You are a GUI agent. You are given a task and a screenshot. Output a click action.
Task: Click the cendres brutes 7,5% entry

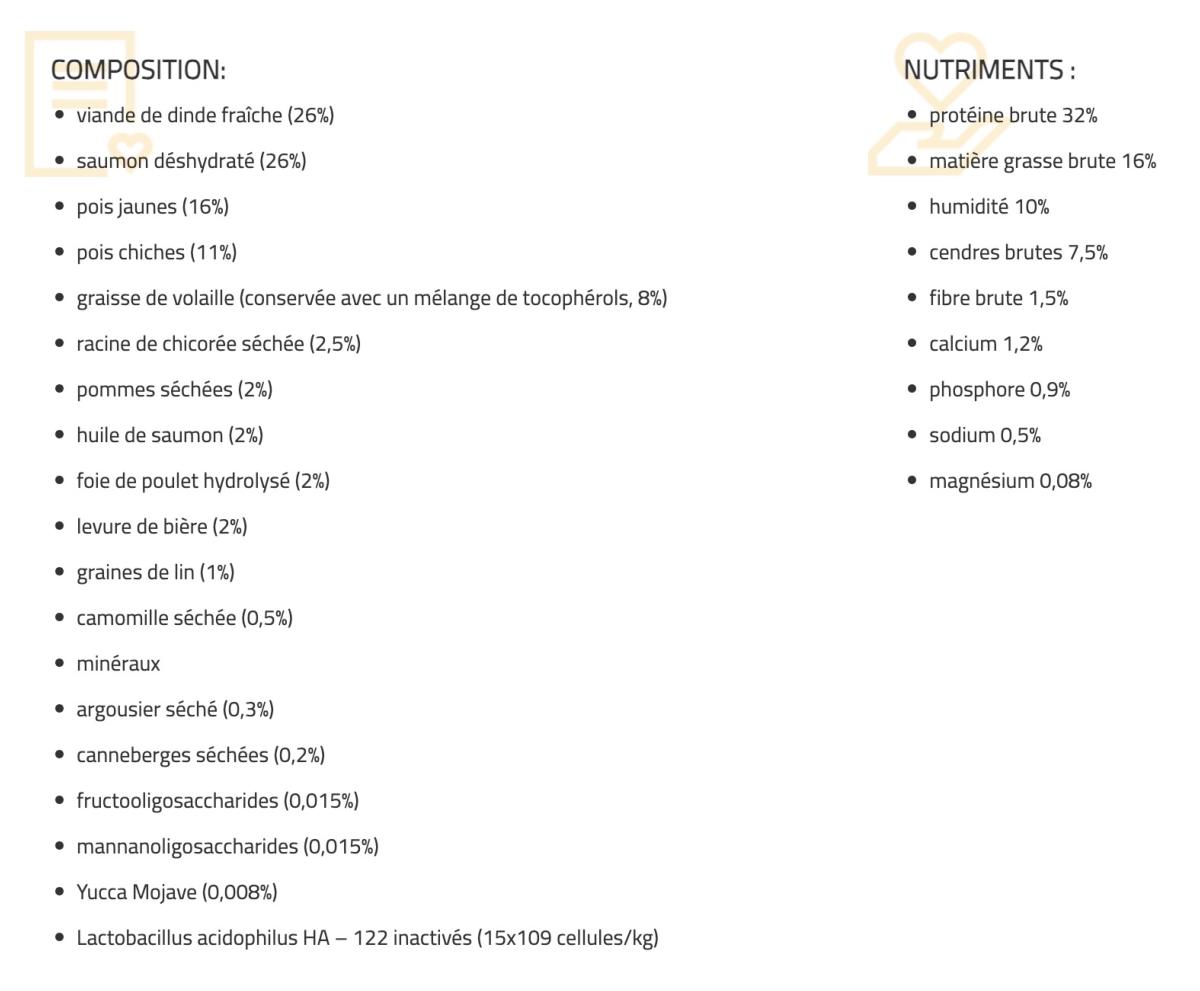[1018, 253]
